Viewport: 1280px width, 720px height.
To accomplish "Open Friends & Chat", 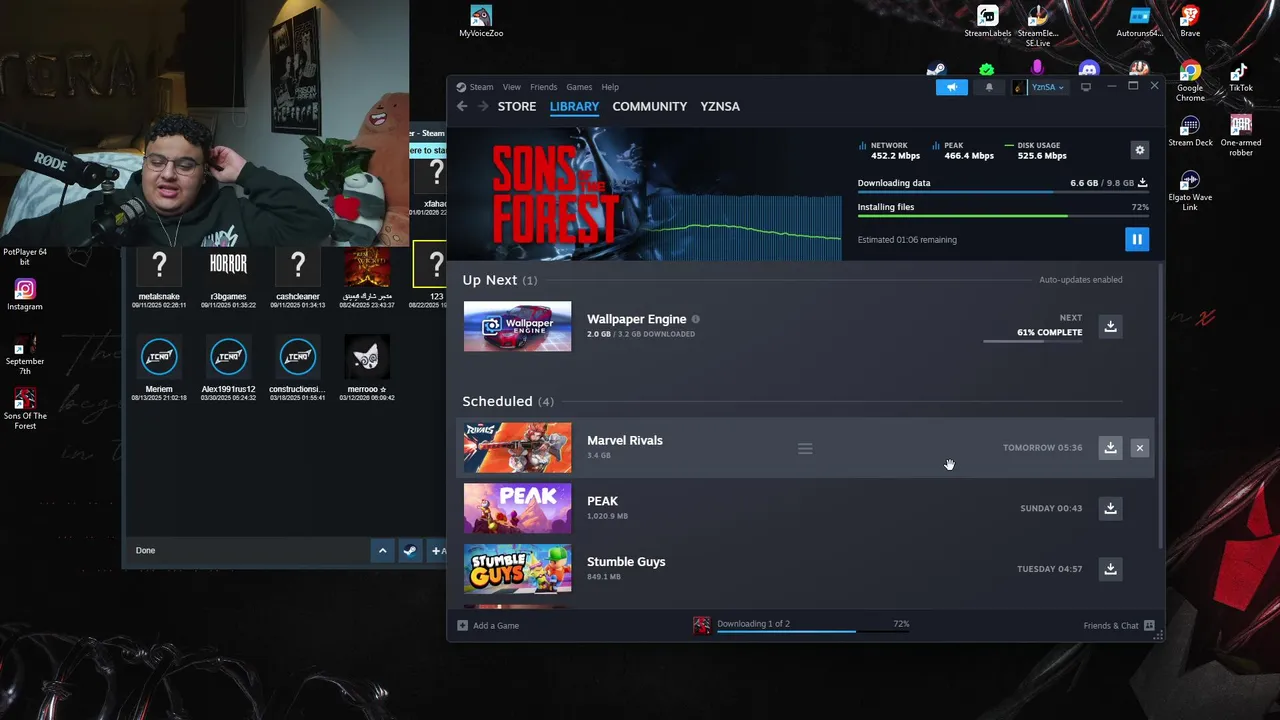I will [1119, 625].
